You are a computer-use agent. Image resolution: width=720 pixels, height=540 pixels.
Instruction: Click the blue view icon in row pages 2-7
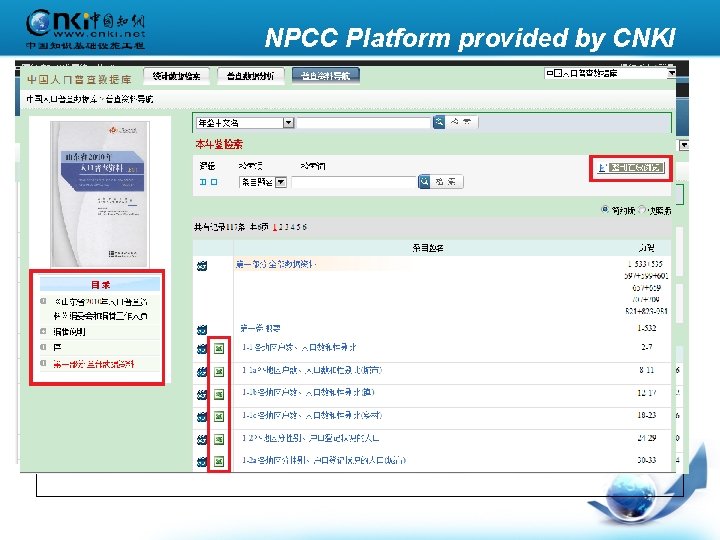pos(202,349)
